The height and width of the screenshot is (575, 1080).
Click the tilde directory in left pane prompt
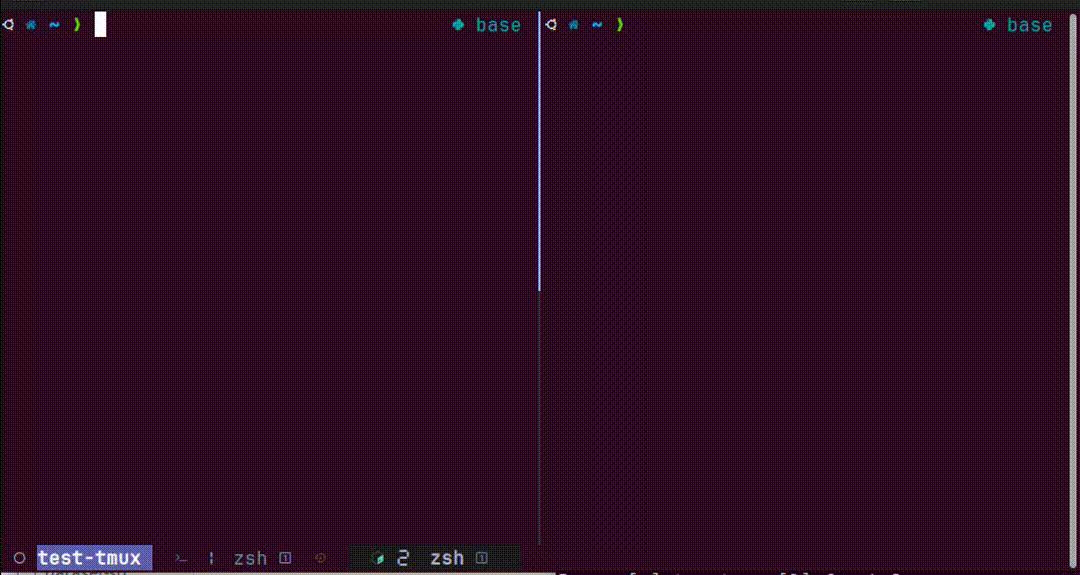54,25
